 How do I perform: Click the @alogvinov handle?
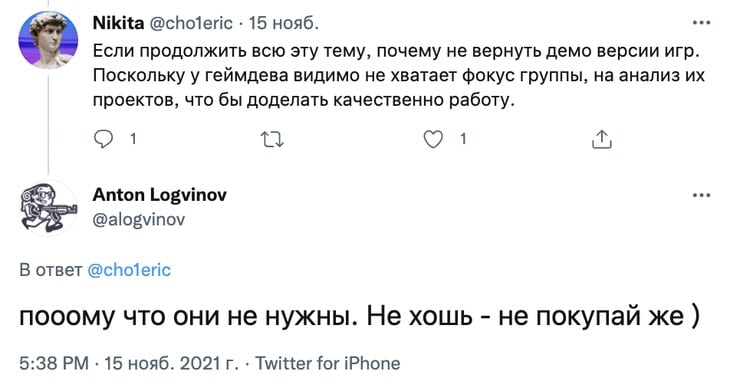139,219
